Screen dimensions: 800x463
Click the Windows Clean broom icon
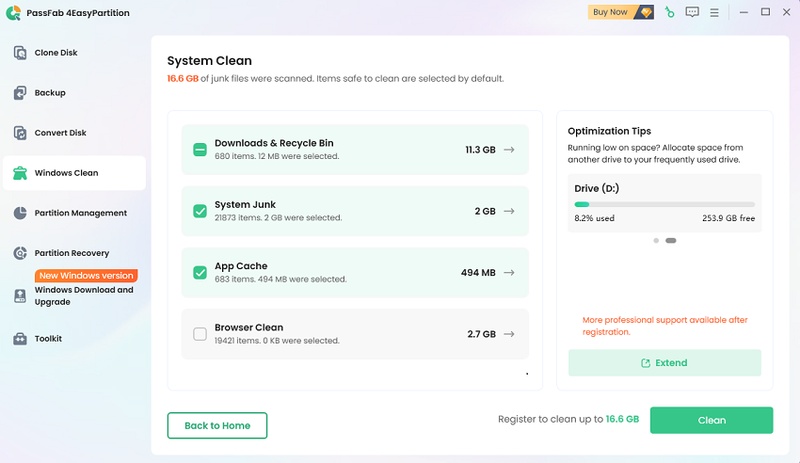point(20,173)
